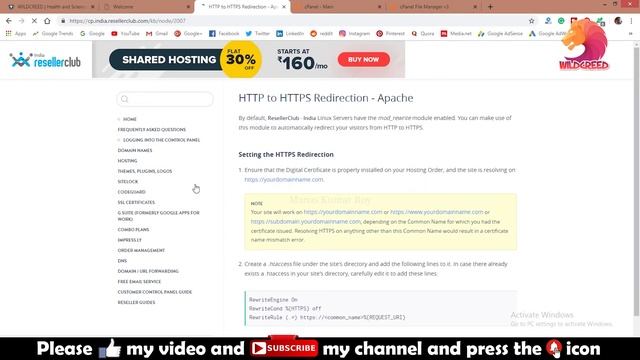Viewport: 640px width, 360px height.
Task: Open Free Email Service in sidebar
Action: [139, 282]
